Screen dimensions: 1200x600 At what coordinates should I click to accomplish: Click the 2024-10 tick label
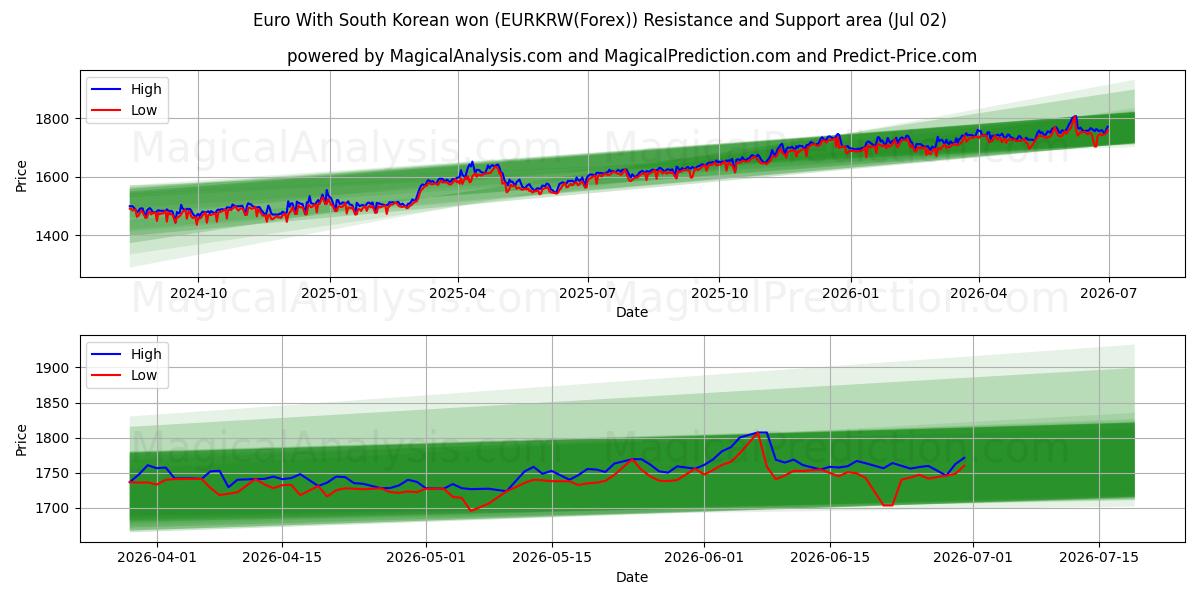tap(197, 293)
